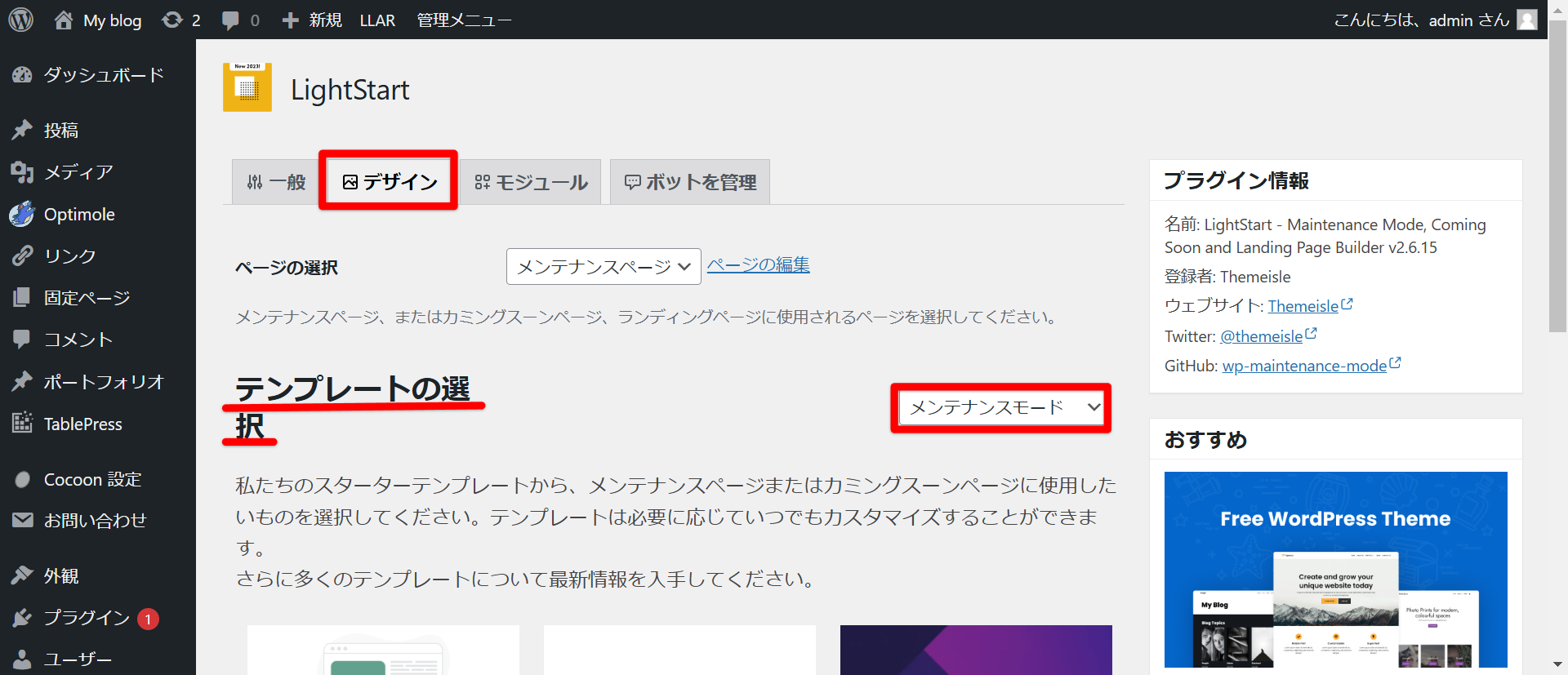This screenshot has width=1568, height=675.
Task: Open ダッシュボード sidebar item
Action: click(x=98, y=75)
